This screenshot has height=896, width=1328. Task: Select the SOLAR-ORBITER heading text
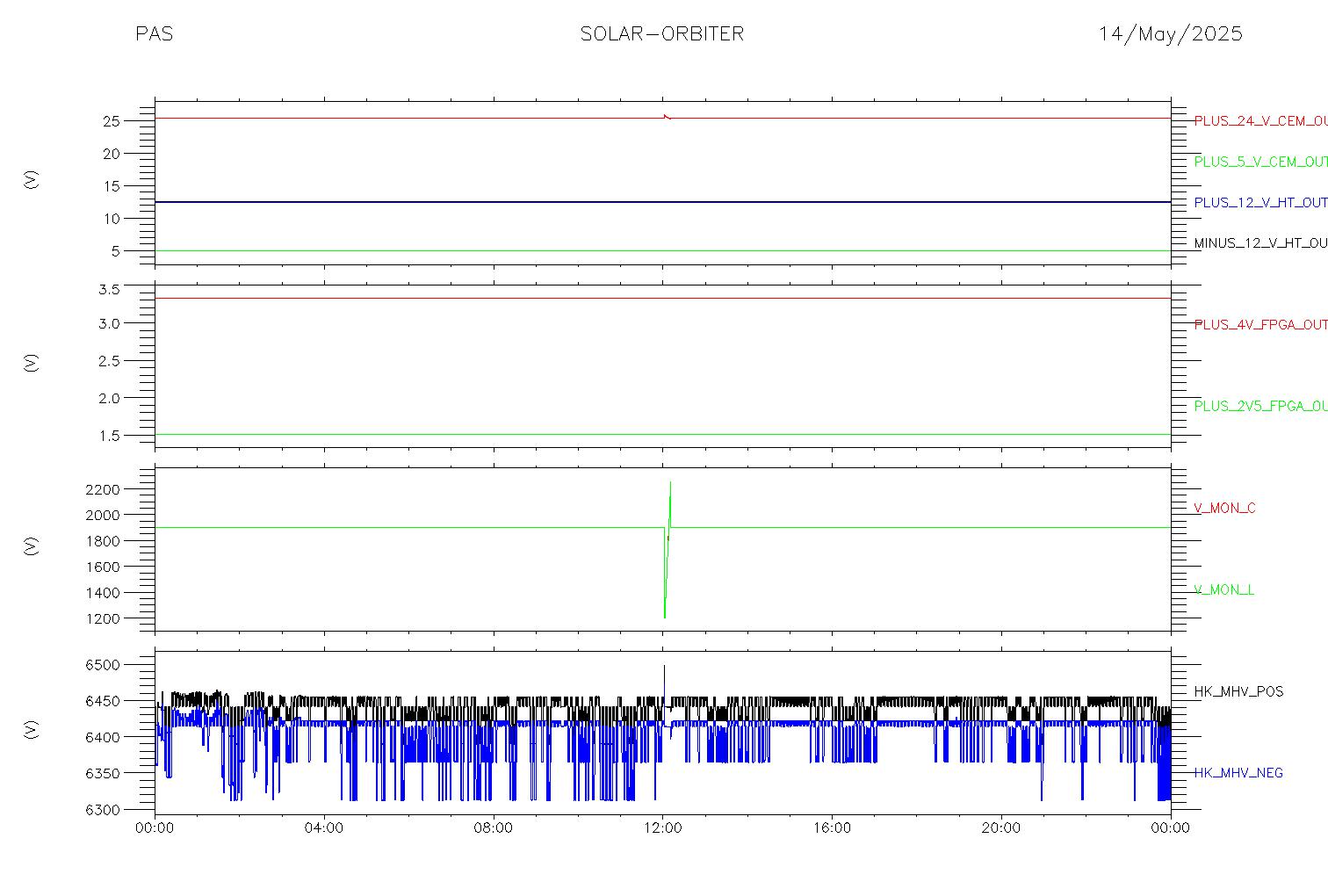662,34
